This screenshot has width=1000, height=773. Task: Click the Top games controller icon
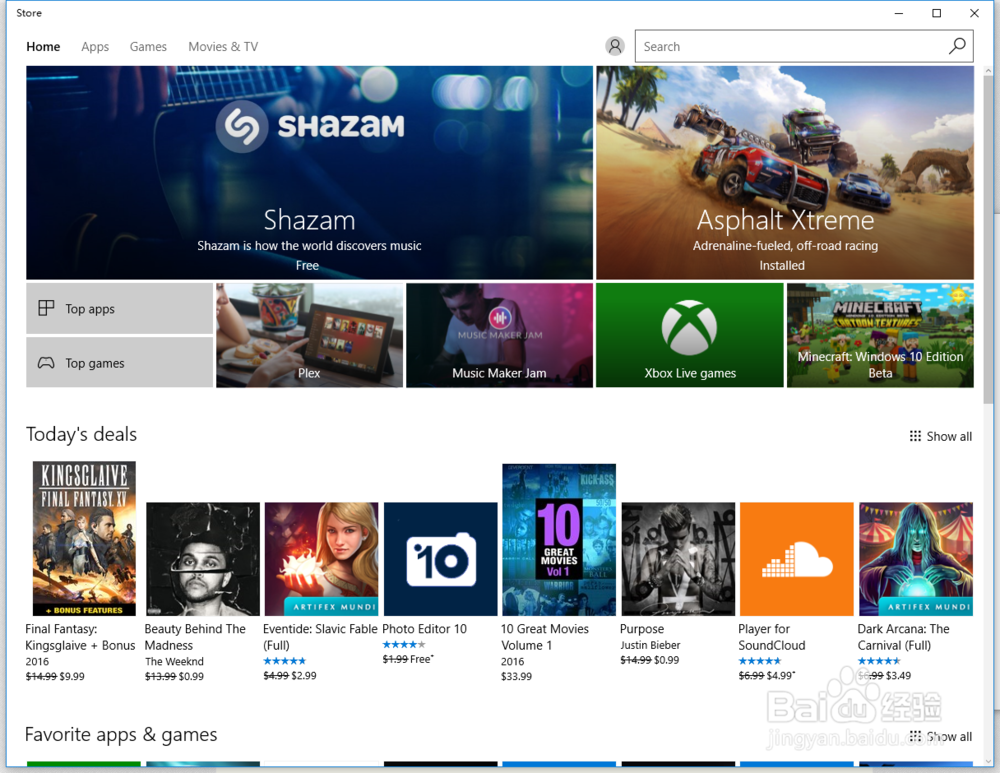46,363
